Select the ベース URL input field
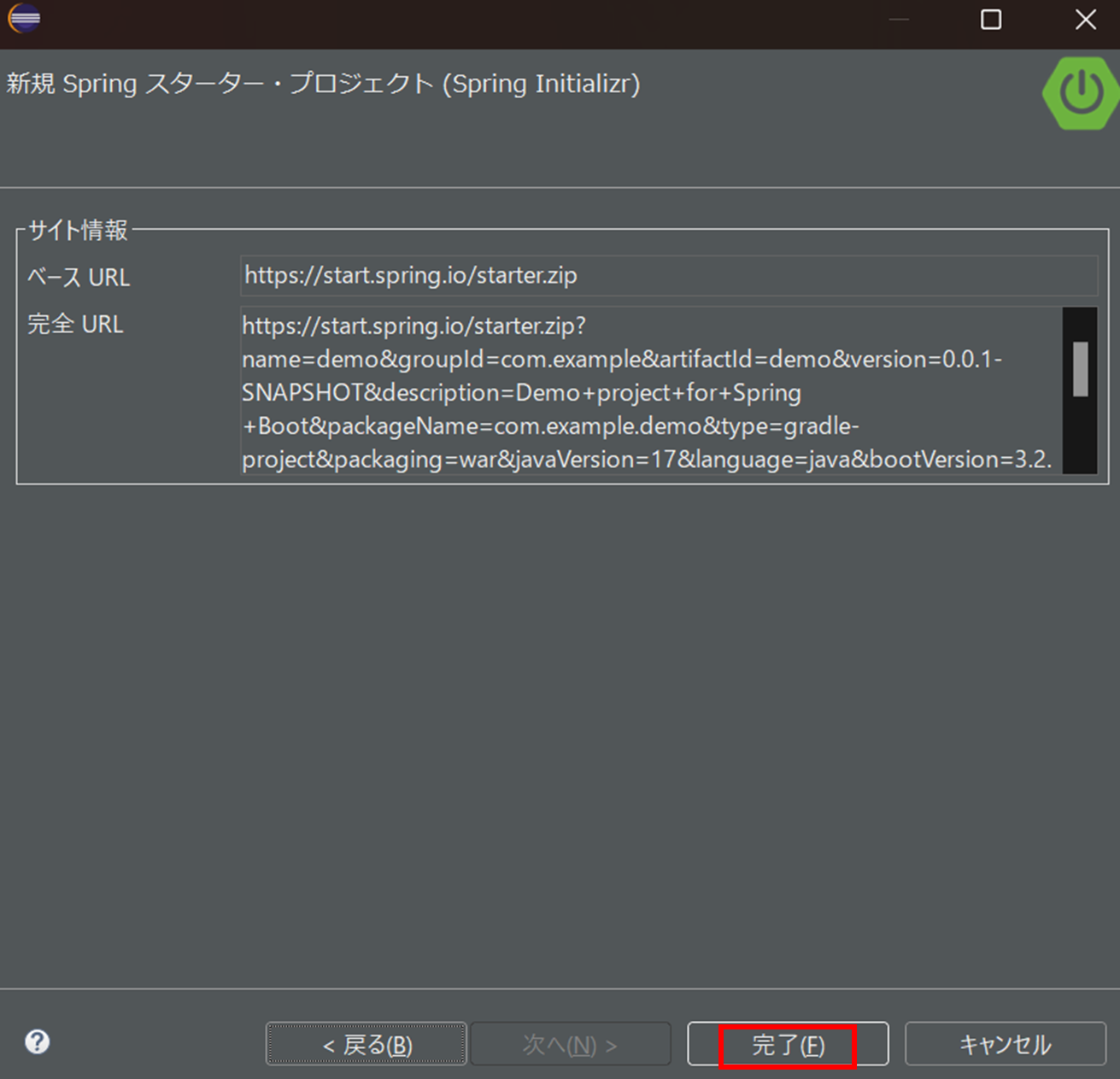The height and width of the screenshot is (1079, 1120). tap(598, 275)
